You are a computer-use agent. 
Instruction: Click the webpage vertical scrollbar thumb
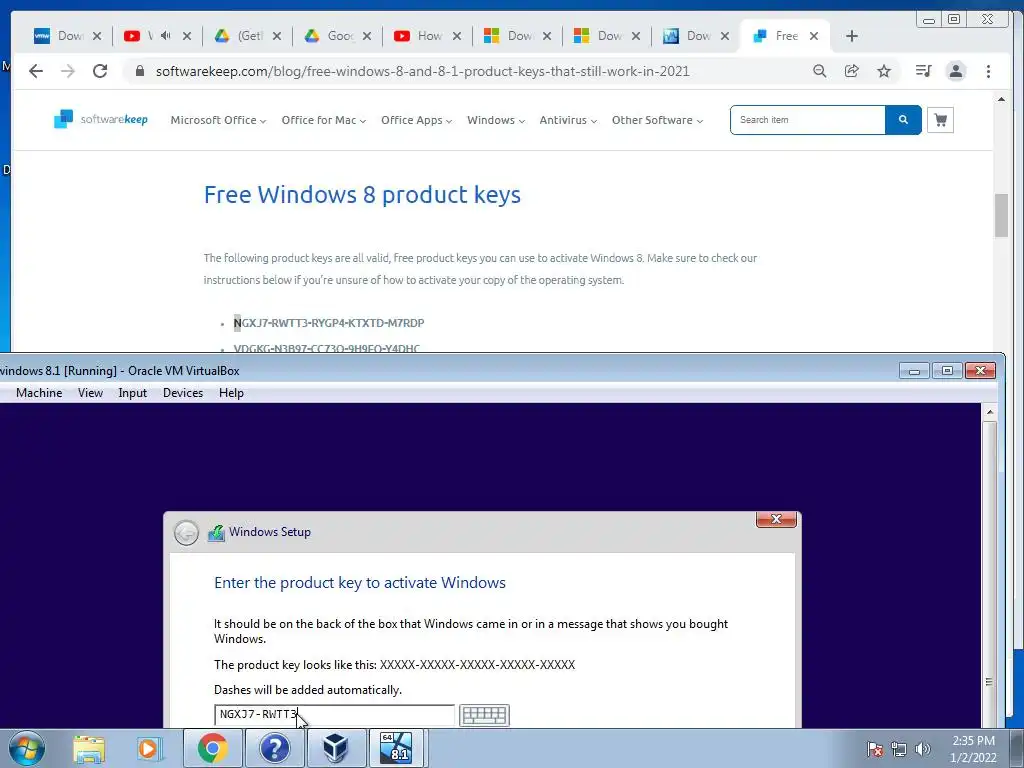1001,215
